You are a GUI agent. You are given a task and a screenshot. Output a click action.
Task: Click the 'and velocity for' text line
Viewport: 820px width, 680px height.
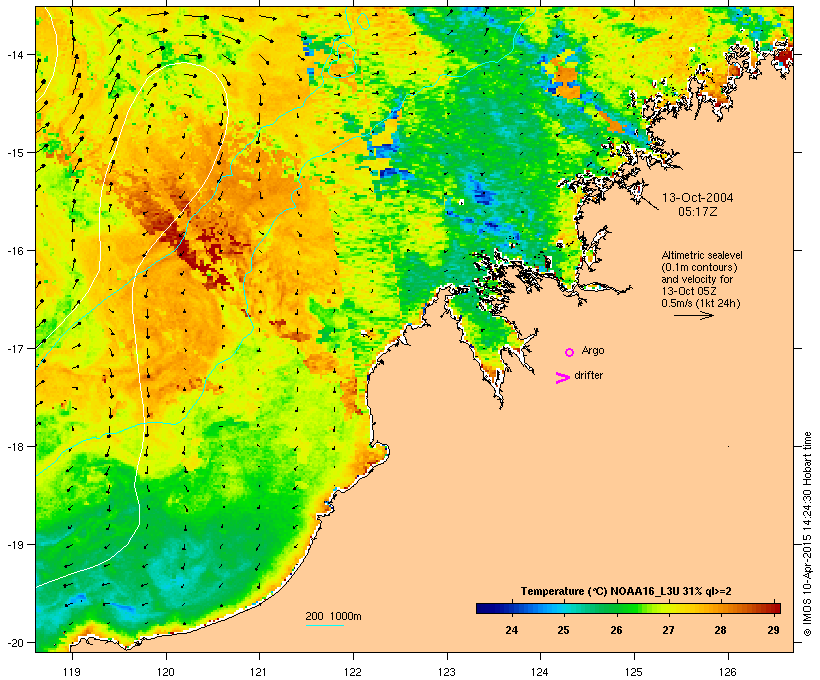[x=697, y=279]
